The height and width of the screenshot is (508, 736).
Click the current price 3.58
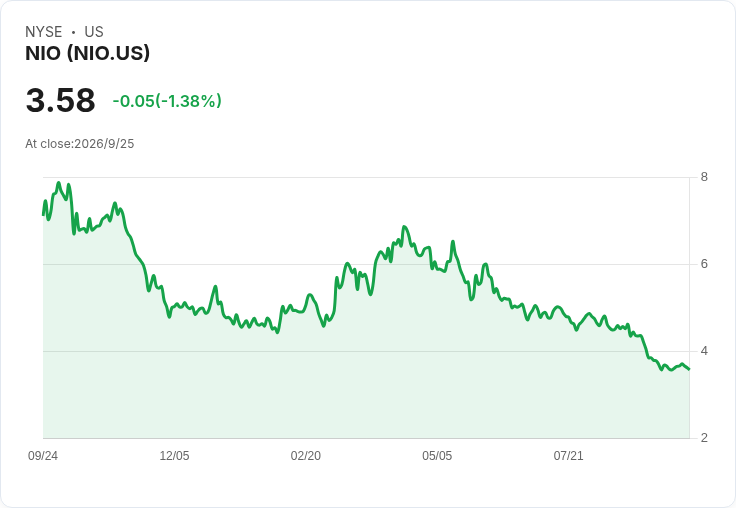[60, 100]
